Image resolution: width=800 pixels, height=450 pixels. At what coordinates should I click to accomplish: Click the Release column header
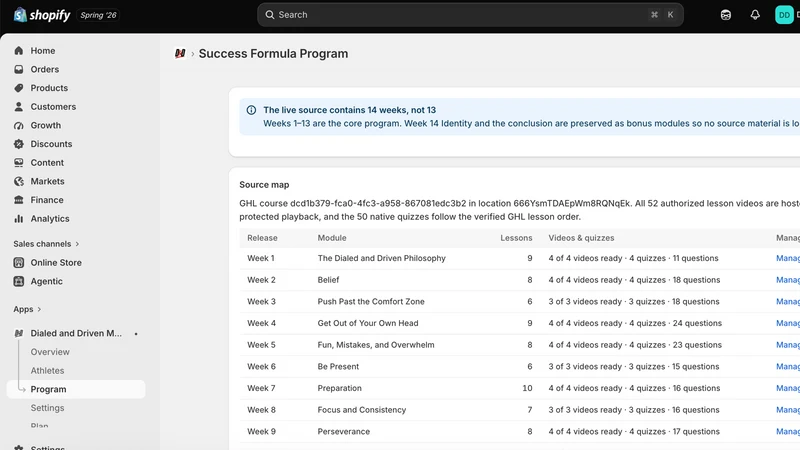[x=262, y=238]
